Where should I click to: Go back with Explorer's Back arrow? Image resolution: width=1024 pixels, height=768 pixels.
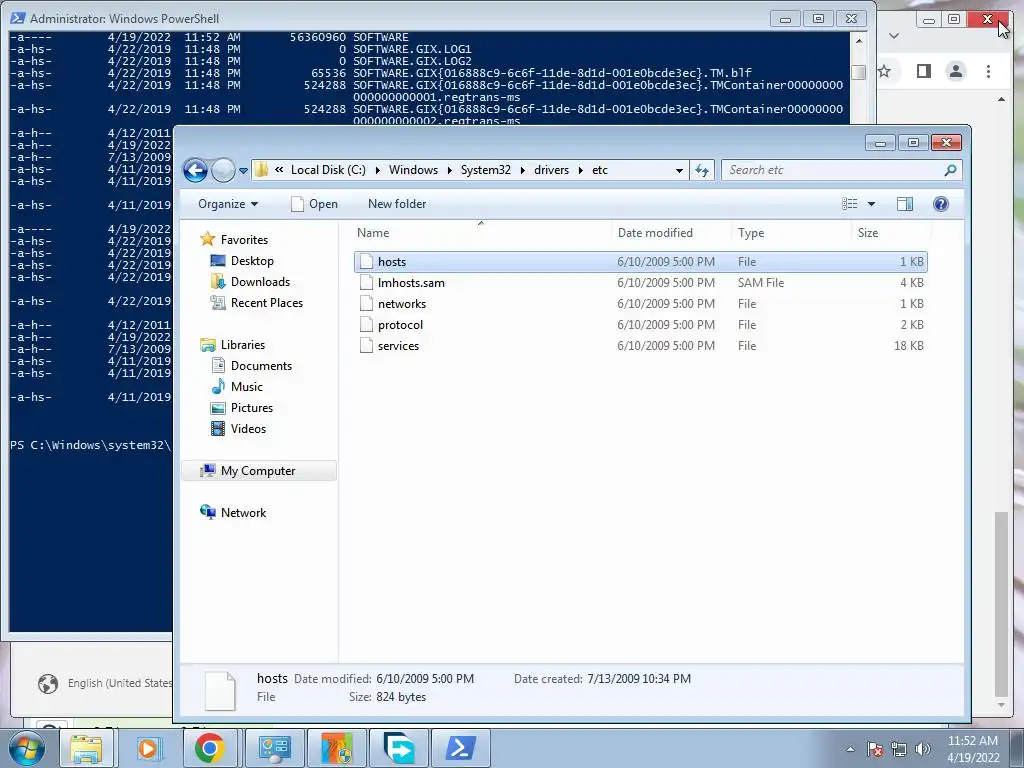coord(195,170)
